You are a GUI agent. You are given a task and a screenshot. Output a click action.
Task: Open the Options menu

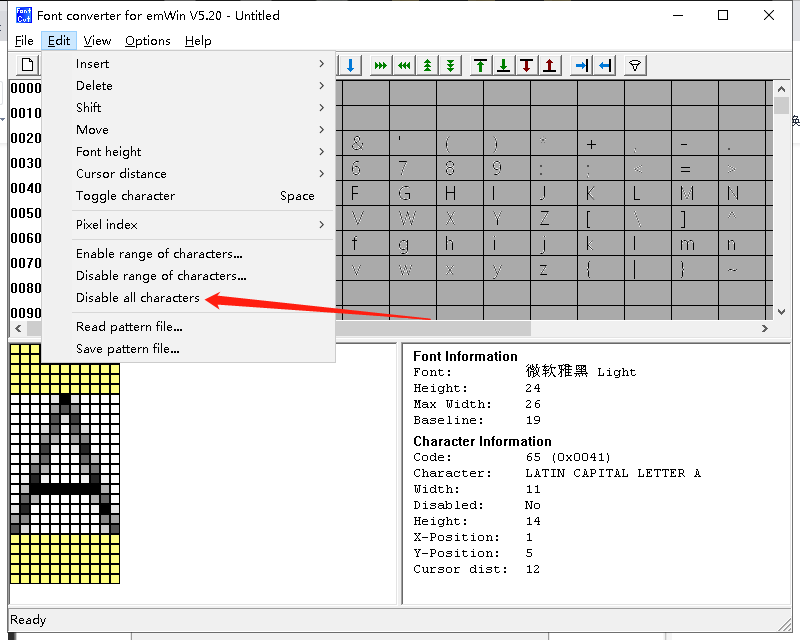pyautogui.click(x=148, y=41)
